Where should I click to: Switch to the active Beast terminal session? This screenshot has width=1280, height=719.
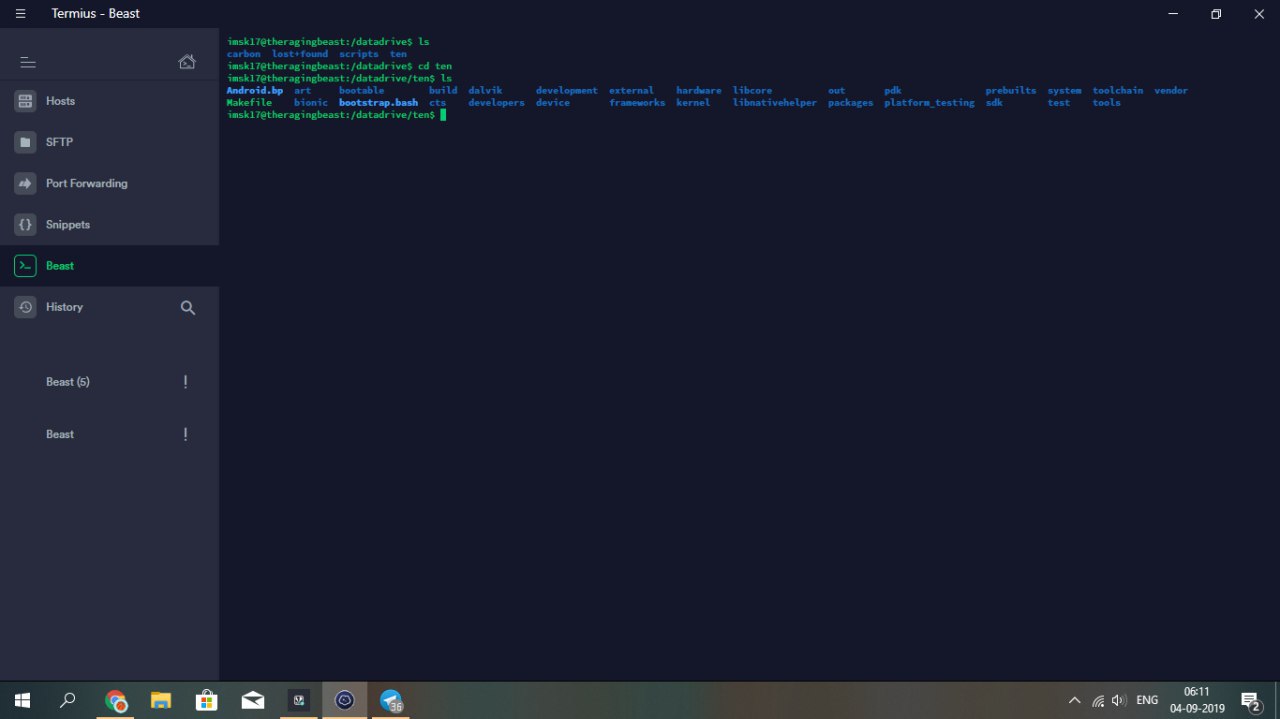click(x=109, y=265)
